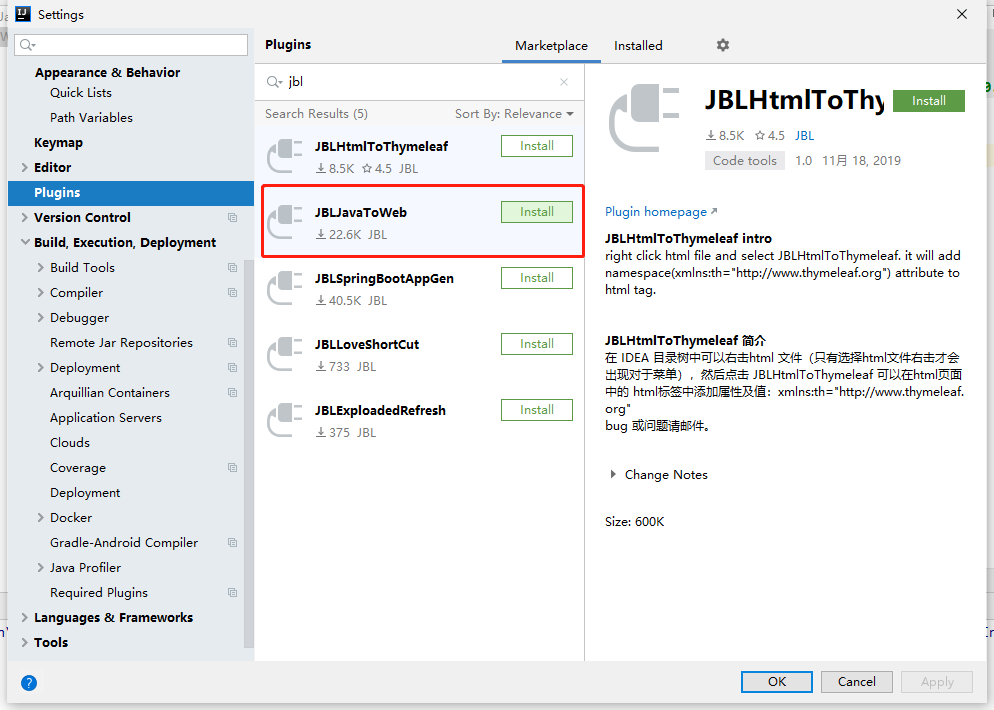Click project-level icon beside Required Plugins
Image resolution: width=994 pixels, height=710 pixels.
233,592
